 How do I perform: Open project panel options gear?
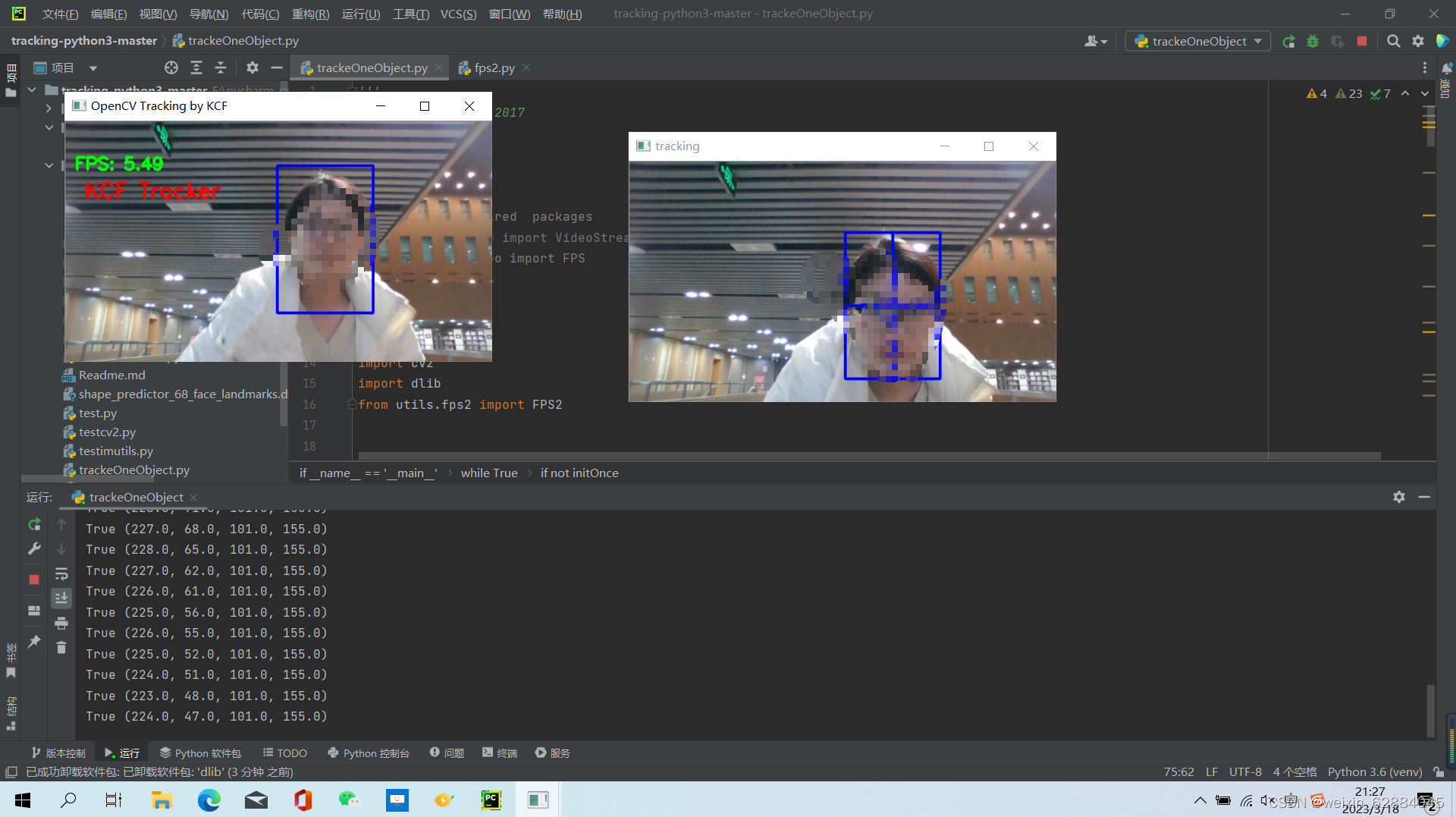click(x=253, y=68)
